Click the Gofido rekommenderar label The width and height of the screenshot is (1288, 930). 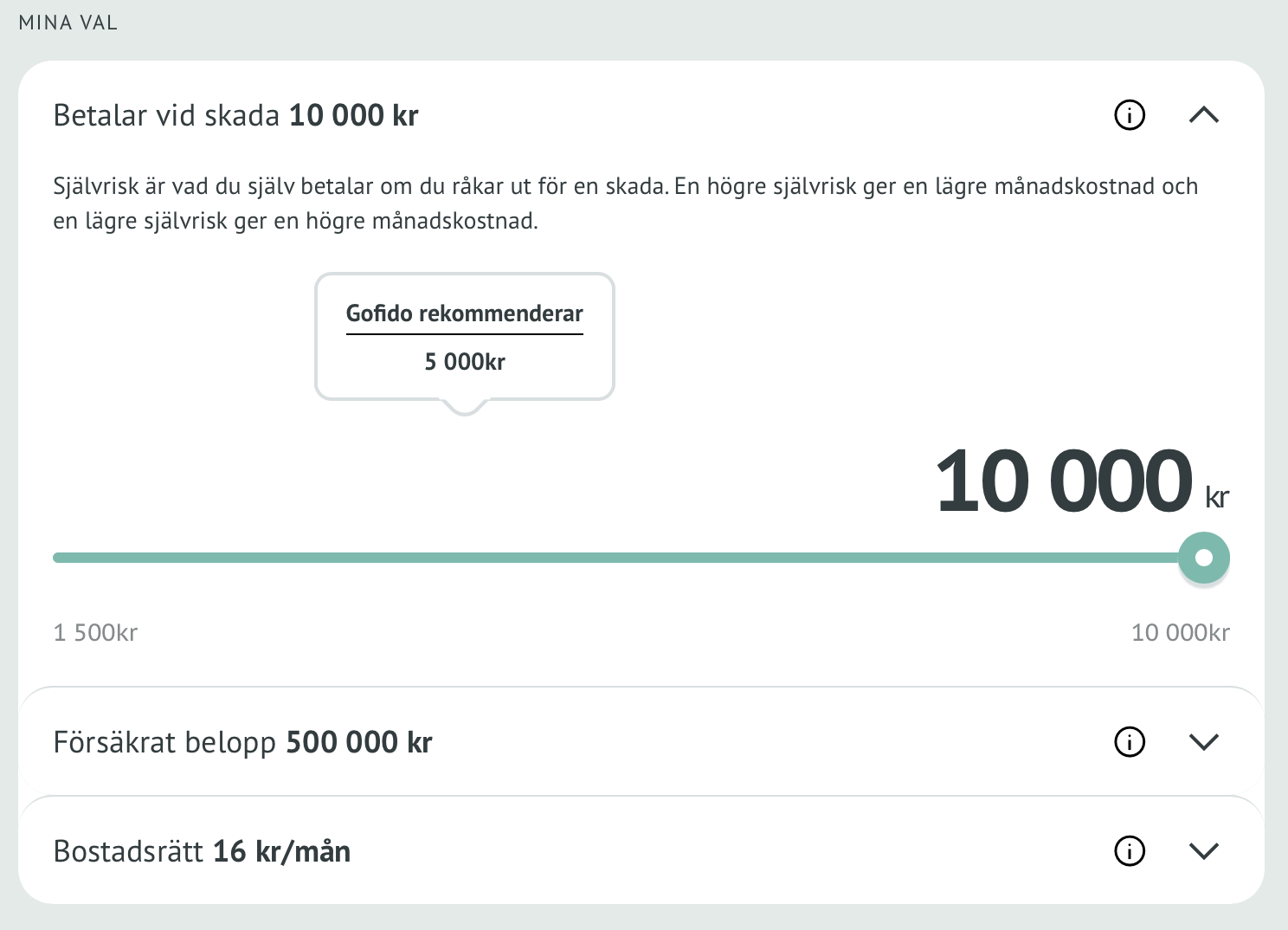click(x=464, y=313)
